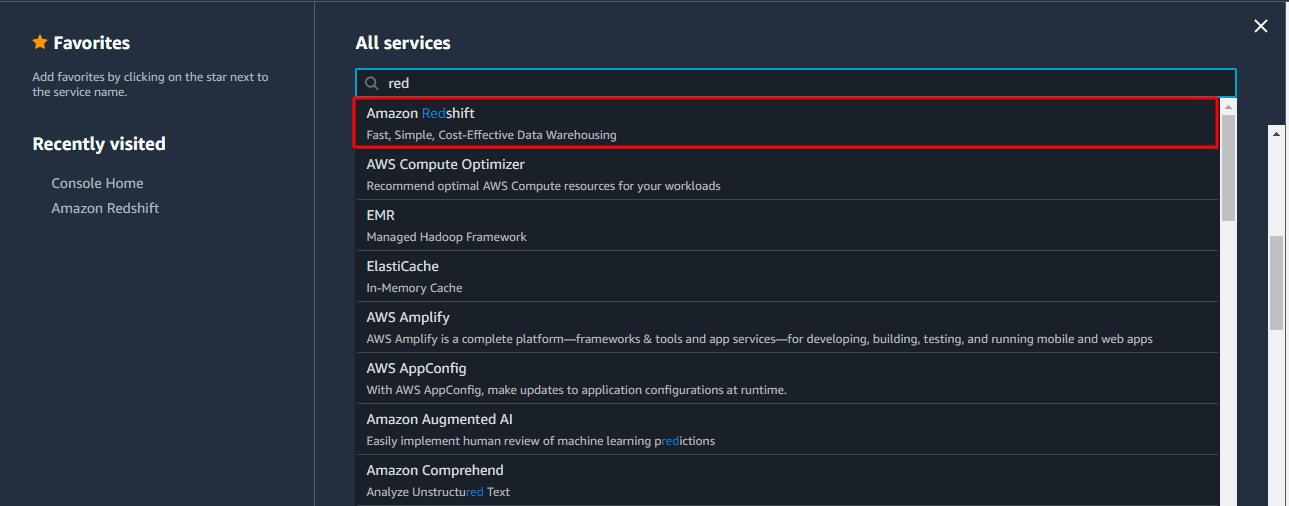The height and width of the screenshot is (506, 1289).
Task: Click 'In-Memory Cache' description text
Action: click(414, 288)
